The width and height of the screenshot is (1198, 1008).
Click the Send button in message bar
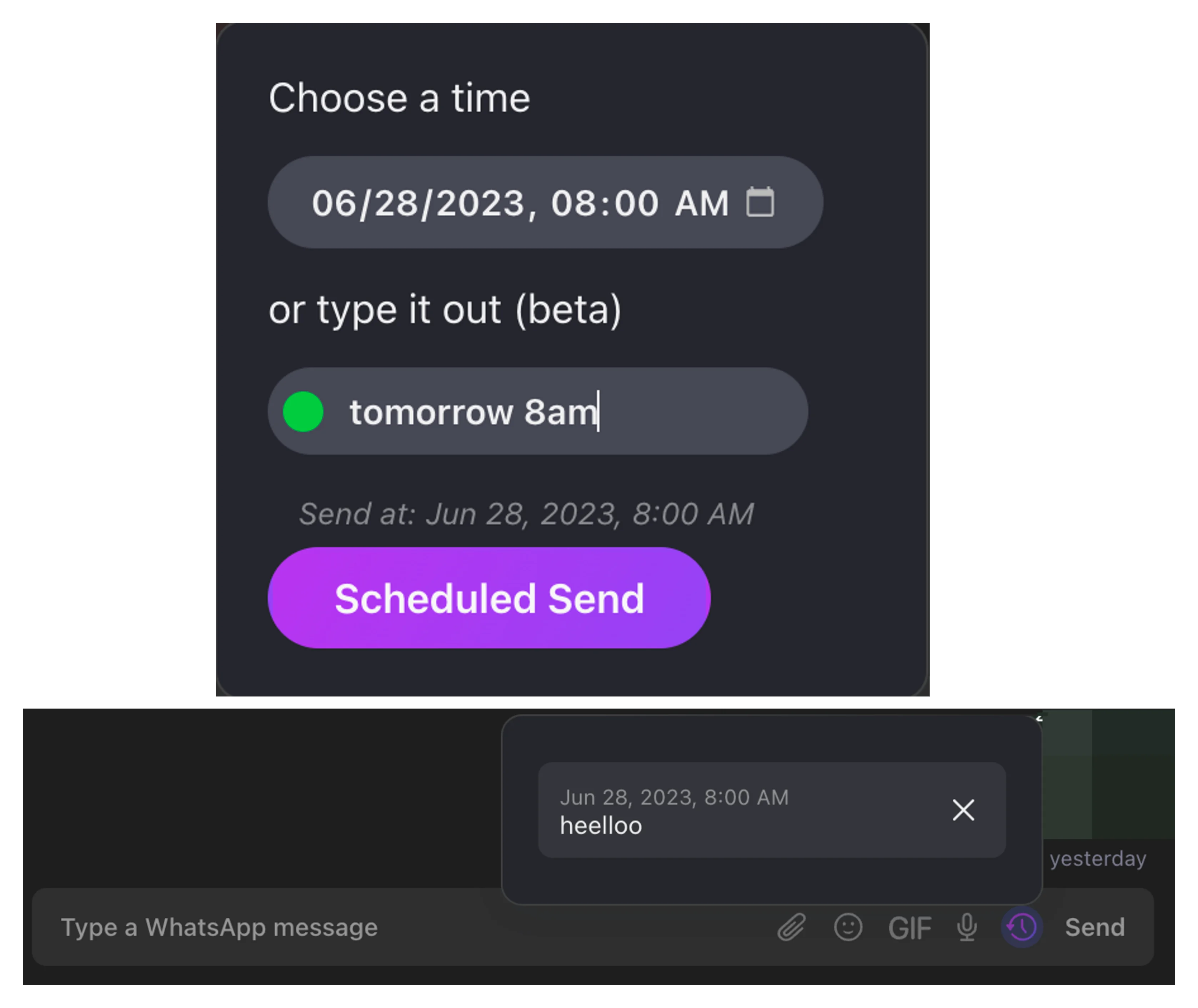(1094, 927)
